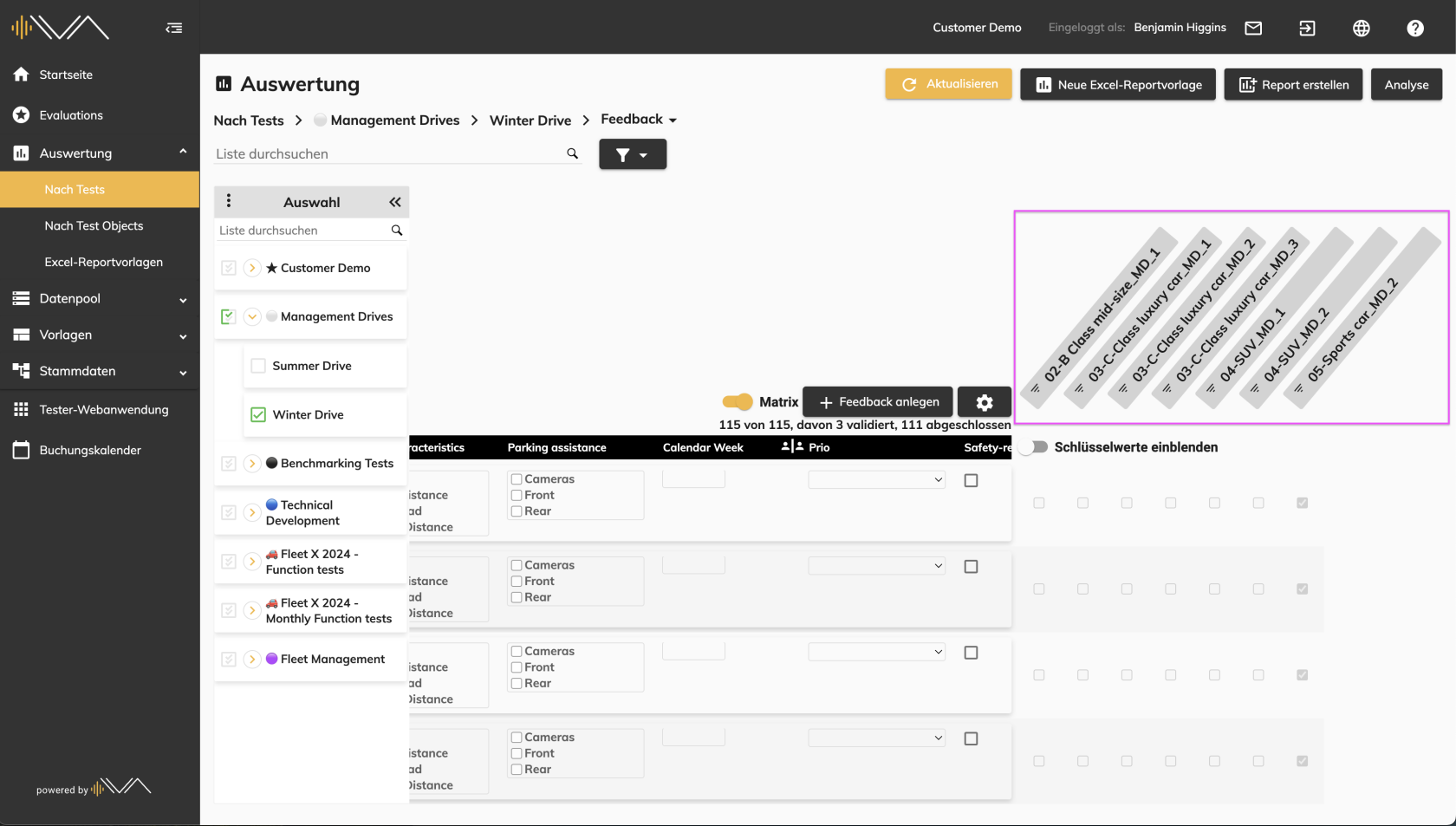Open the help question mark icon

tap(1415, 28)
